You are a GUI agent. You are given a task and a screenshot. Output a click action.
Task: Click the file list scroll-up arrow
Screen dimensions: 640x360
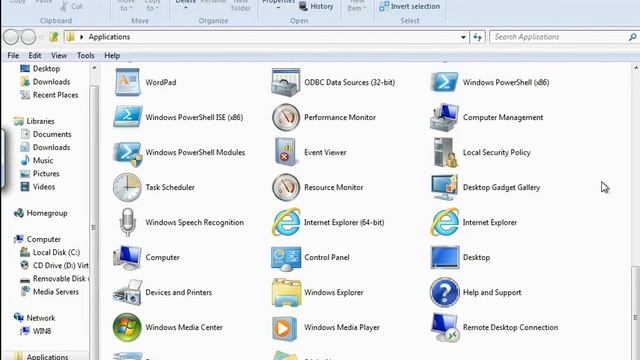636,68
